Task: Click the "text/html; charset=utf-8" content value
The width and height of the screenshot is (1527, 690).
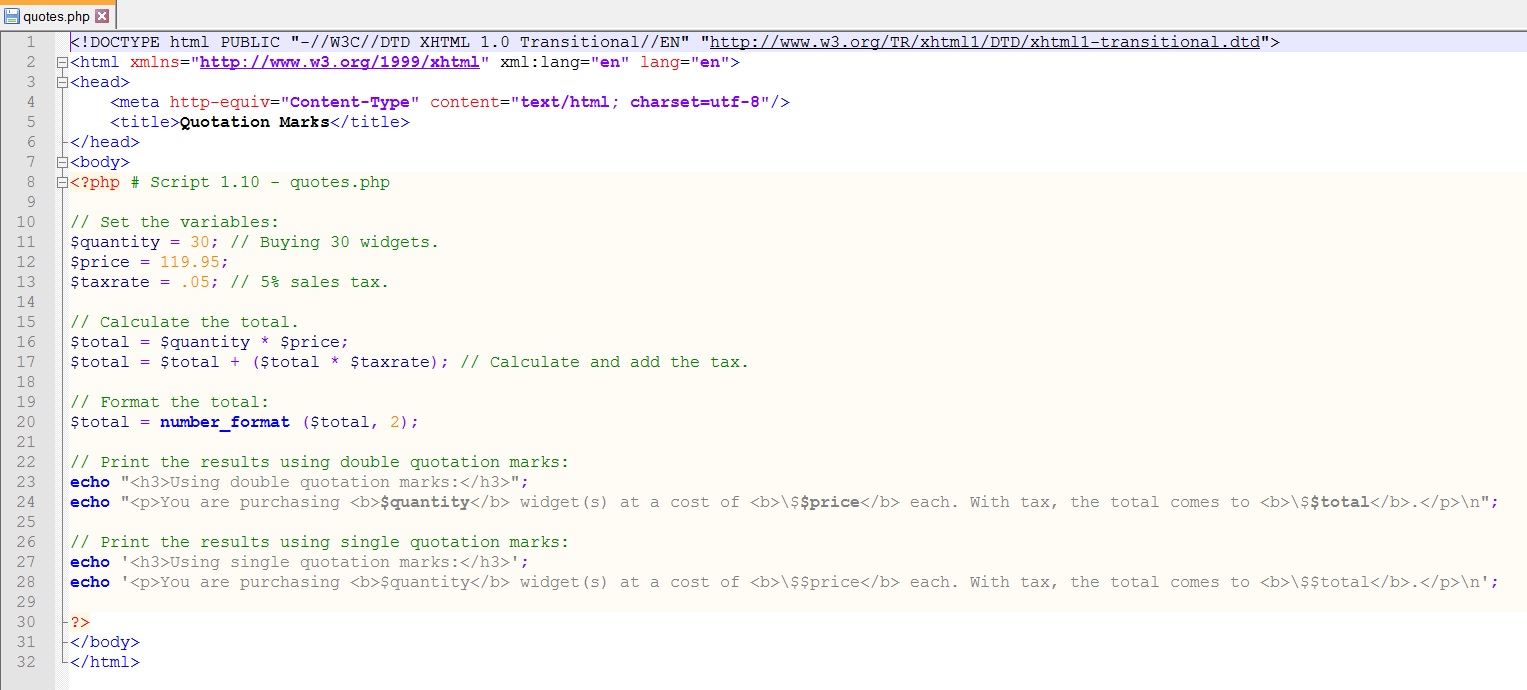Action: (x=640, y=102)
